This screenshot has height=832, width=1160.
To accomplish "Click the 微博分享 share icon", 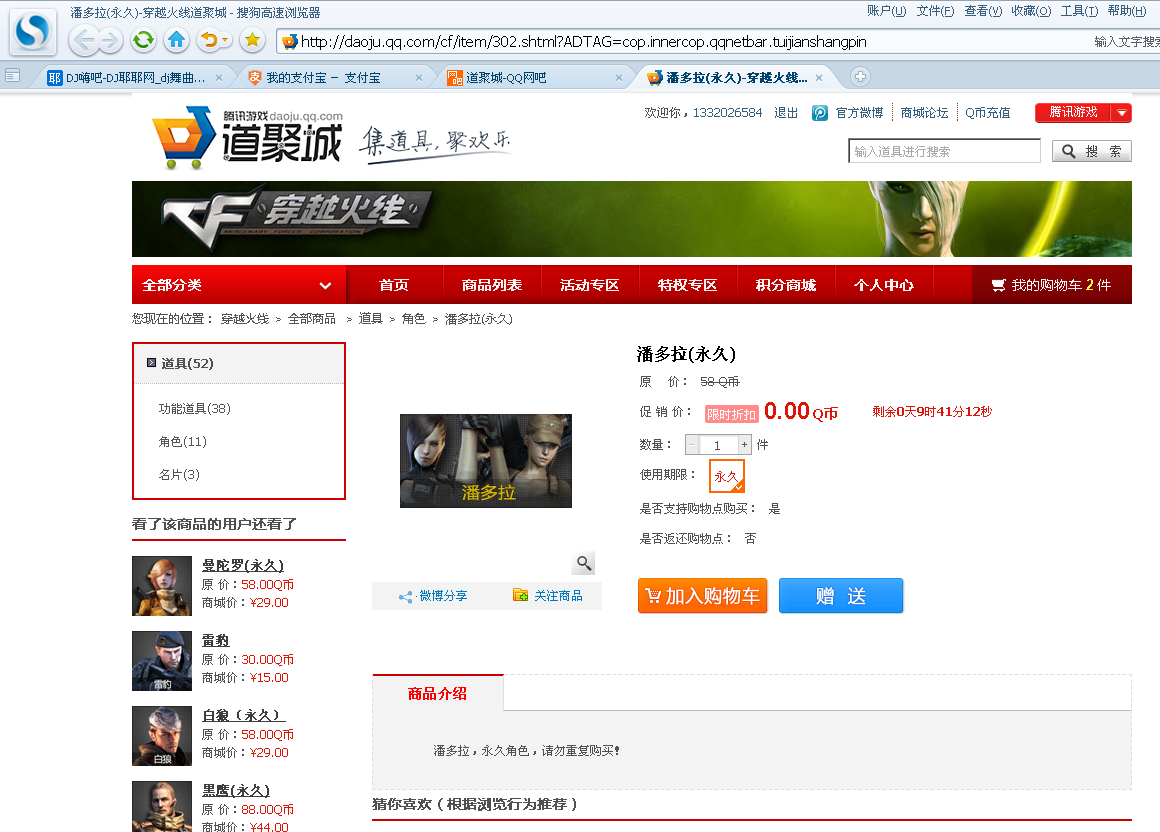I will click(x=405, y=596).
